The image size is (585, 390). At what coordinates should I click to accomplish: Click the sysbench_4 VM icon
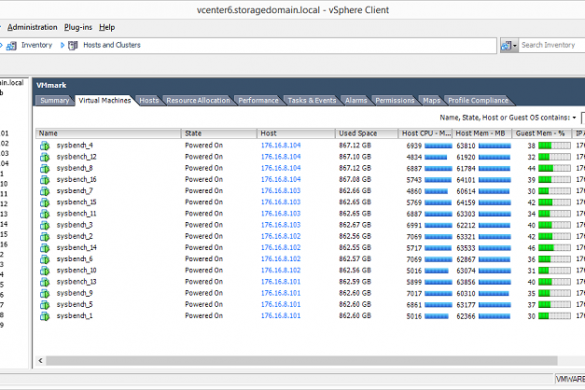(x=45, y=146)
